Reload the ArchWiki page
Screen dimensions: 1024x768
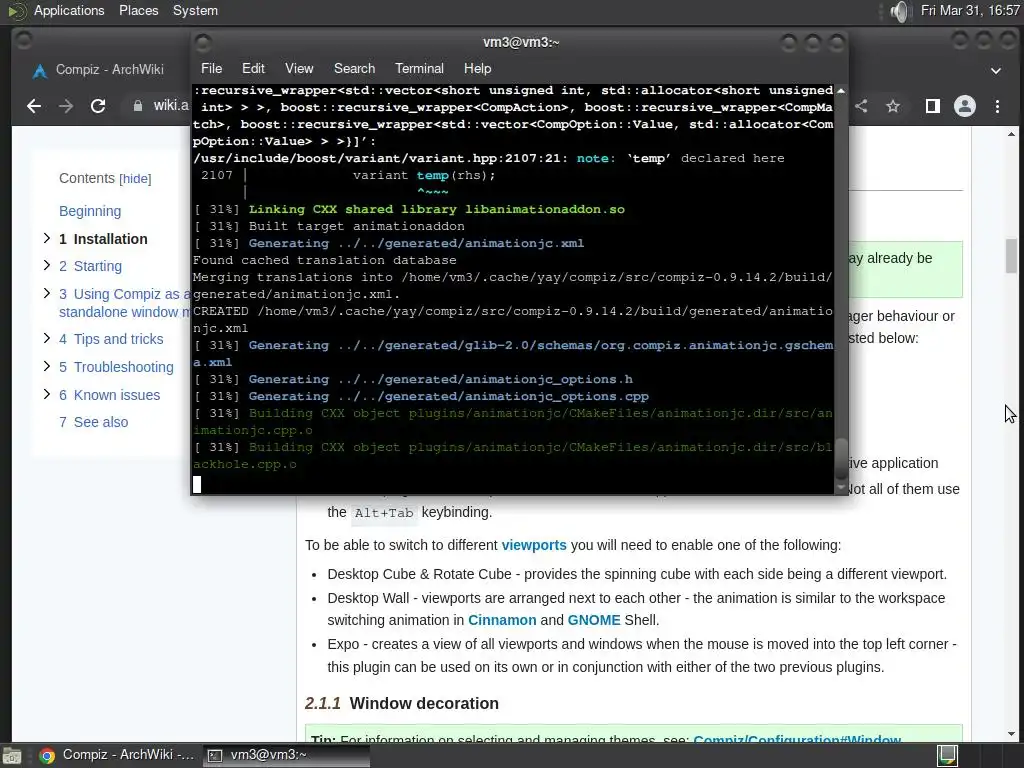tap(98, 106)
